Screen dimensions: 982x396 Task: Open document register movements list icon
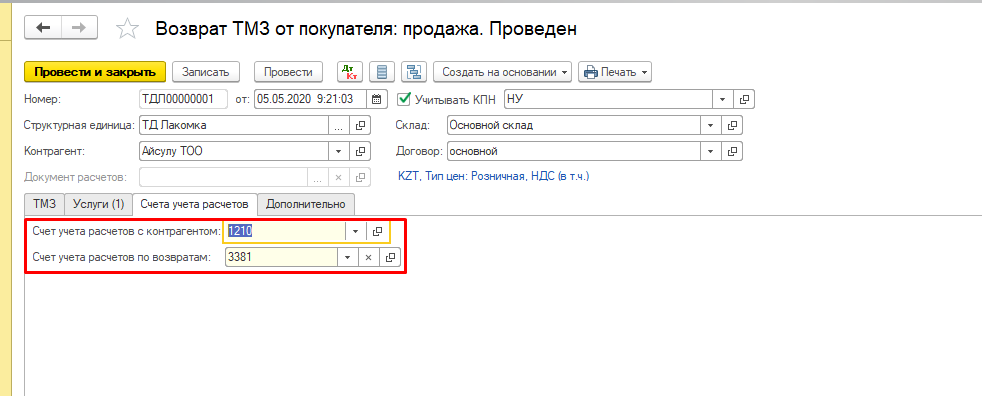[x=381, y=71]
